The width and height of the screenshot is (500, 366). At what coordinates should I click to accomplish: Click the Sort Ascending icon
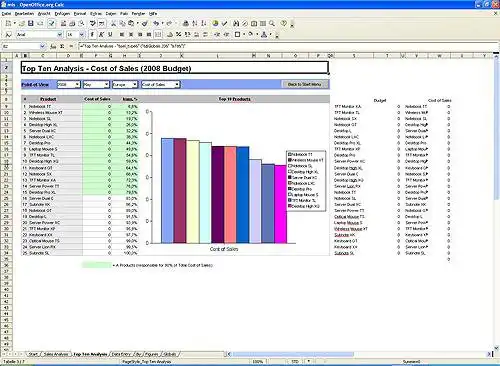point(195,23)
